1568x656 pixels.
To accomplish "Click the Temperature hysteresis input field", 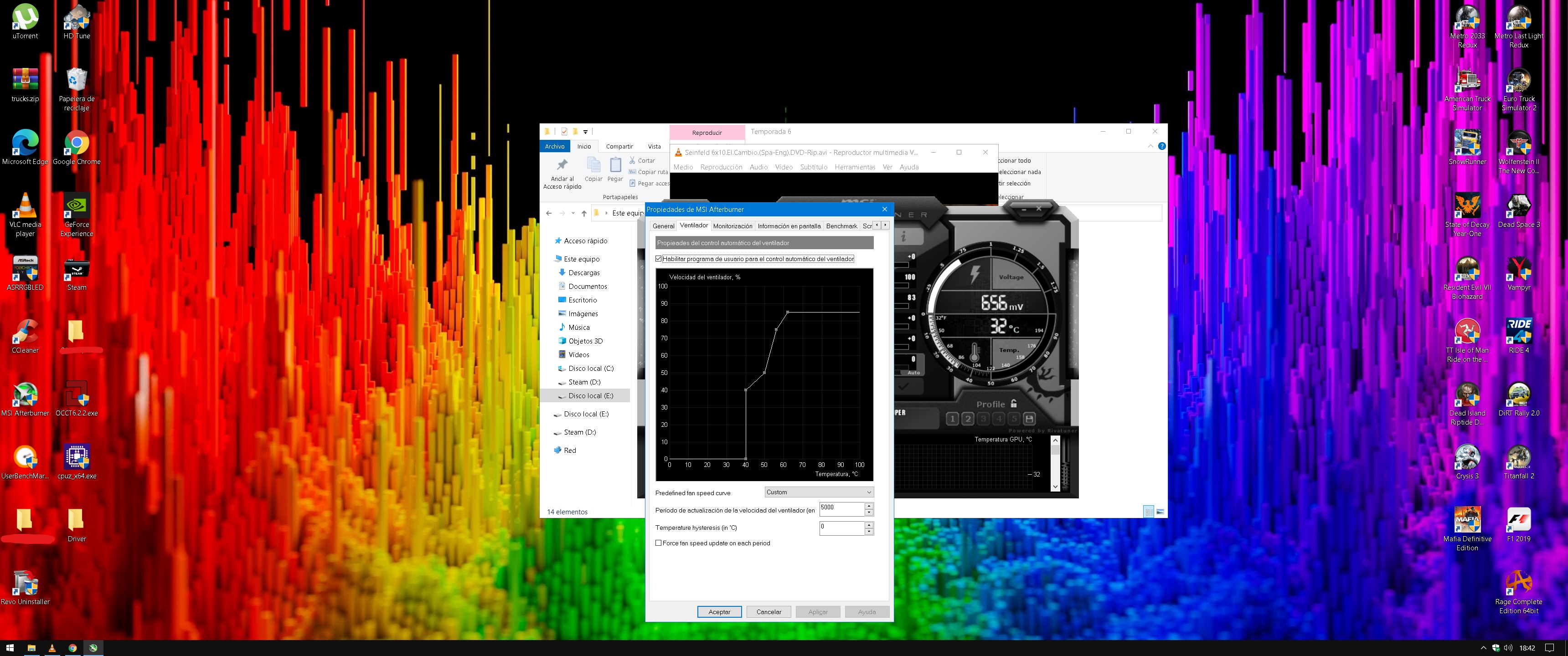I will pyautogui.click(x=842, y=528).
